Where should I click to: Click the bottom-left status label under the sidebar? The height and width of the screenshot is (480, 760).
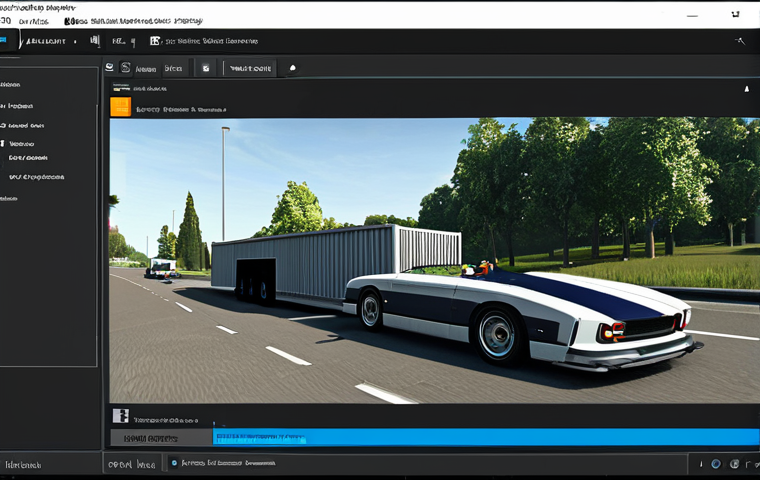pos(23,464)
